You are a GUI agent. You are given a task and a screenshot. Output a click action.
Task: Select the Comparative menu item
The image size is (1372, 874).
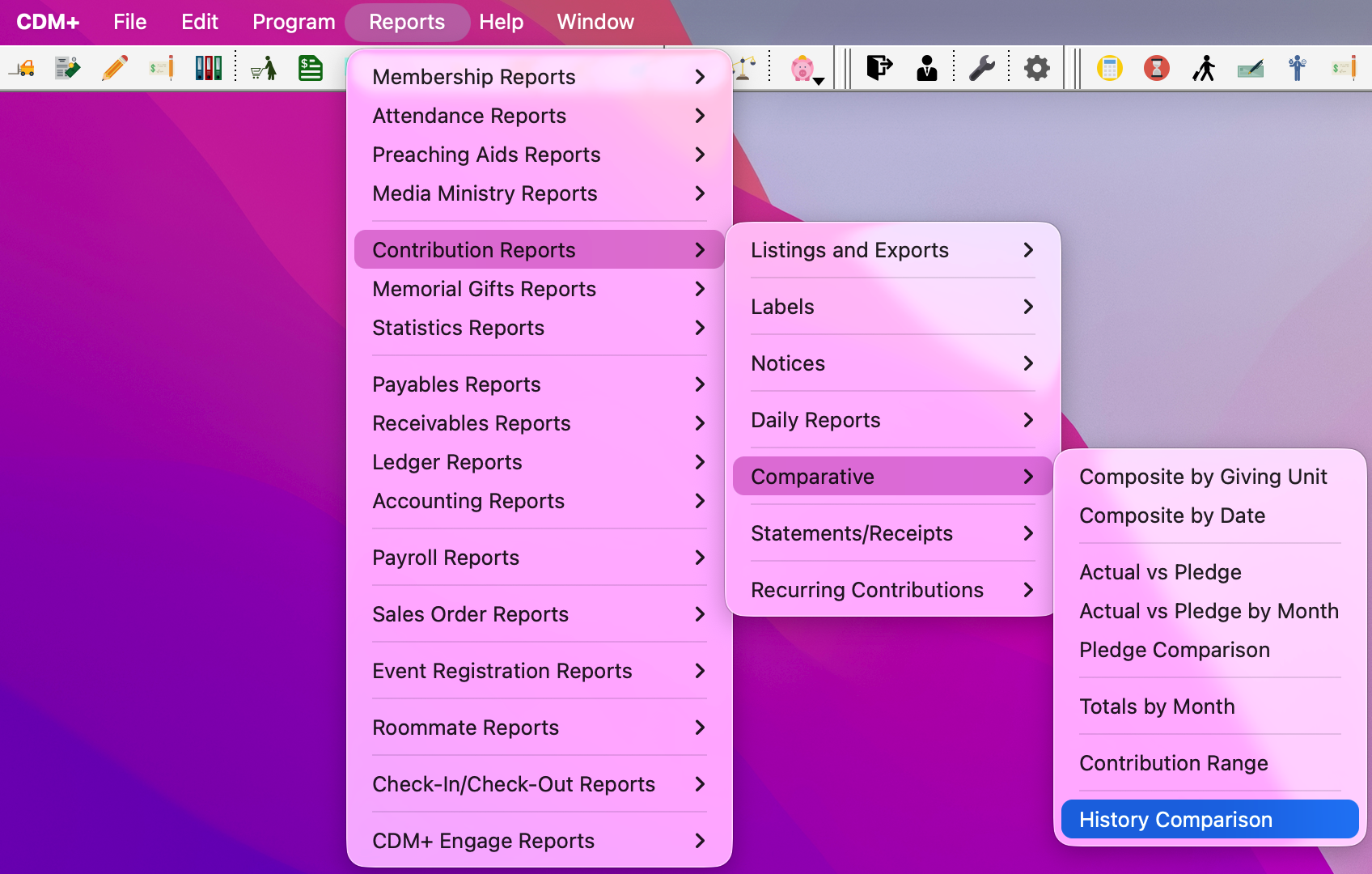click(892, 477)
